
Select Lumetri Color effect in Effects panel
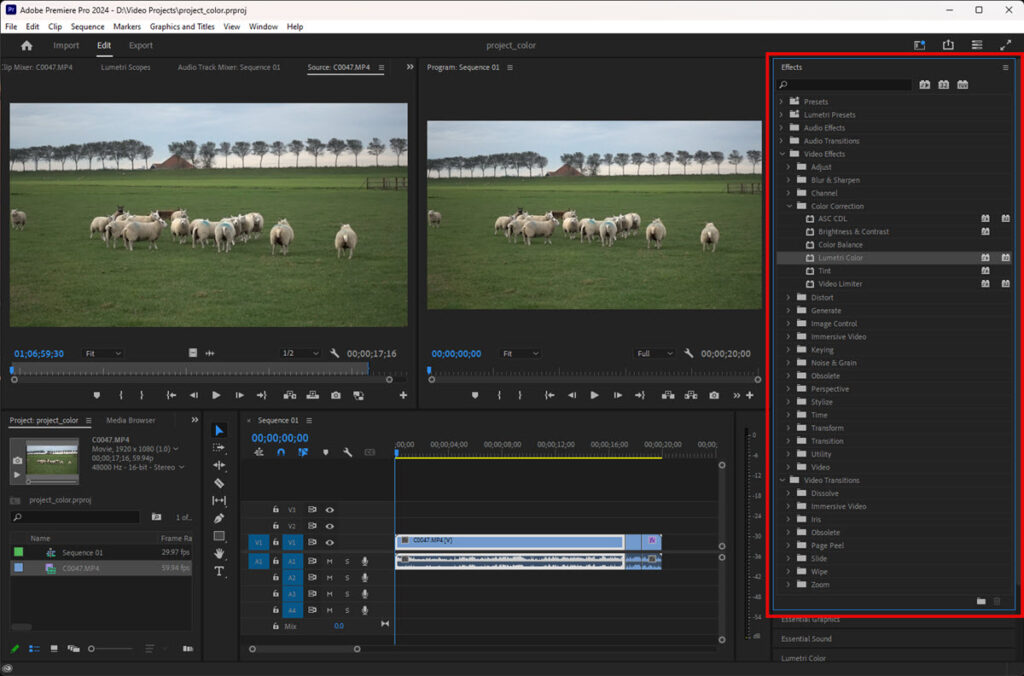[x=840, y=258]
